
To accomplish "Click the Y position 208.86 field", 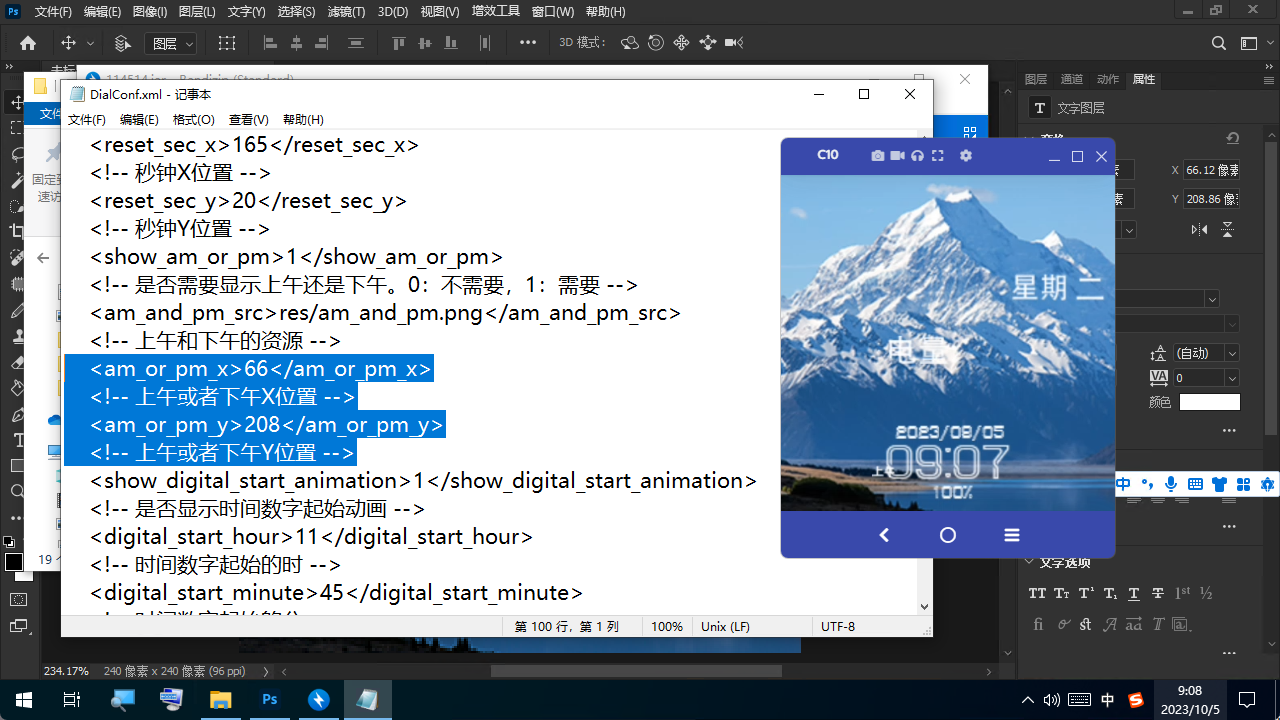I will point(1212,199).
